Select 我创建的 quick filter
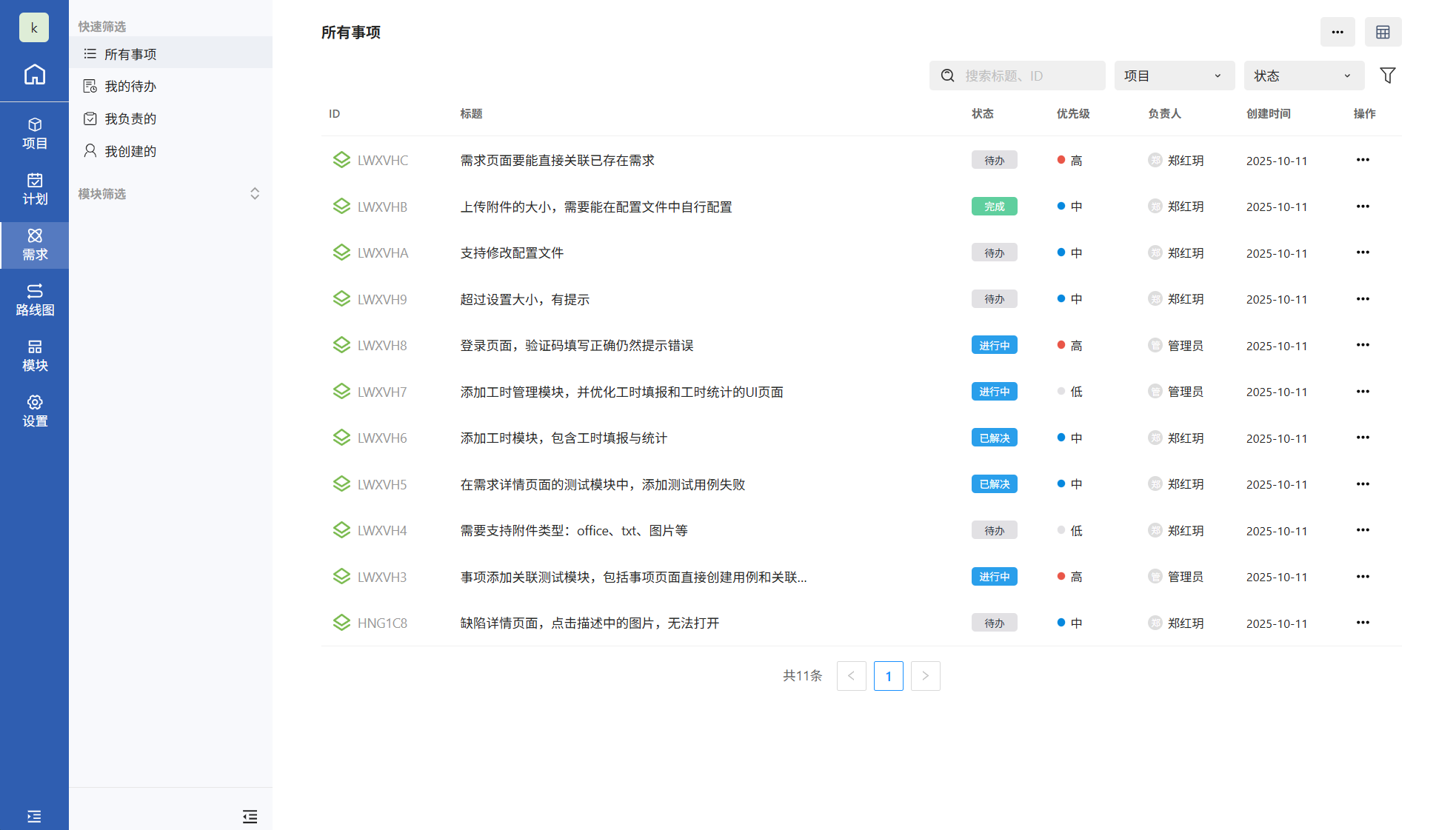The width and height of the screenshot is (1456, 830). coord(130,152)
